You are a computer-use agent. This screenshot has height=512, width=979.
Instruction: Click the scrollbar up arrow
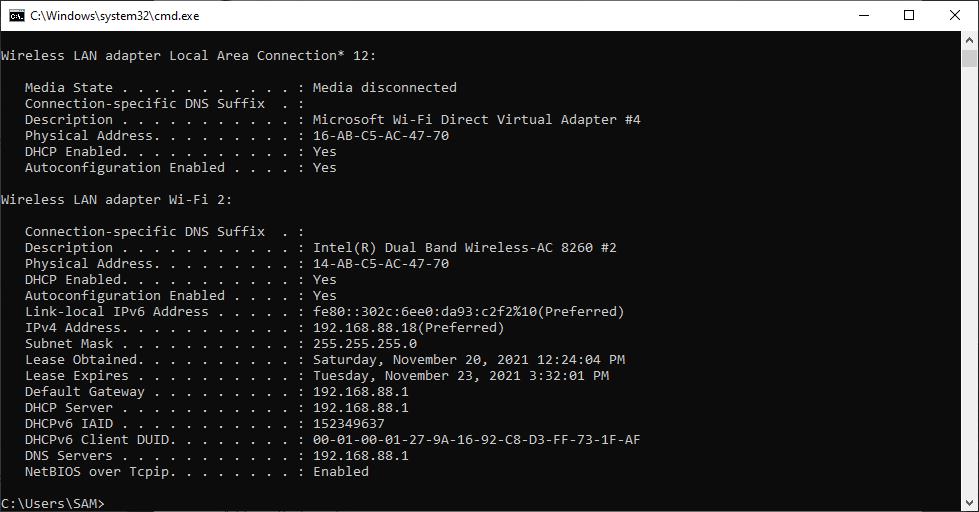(x=970, y=40)
